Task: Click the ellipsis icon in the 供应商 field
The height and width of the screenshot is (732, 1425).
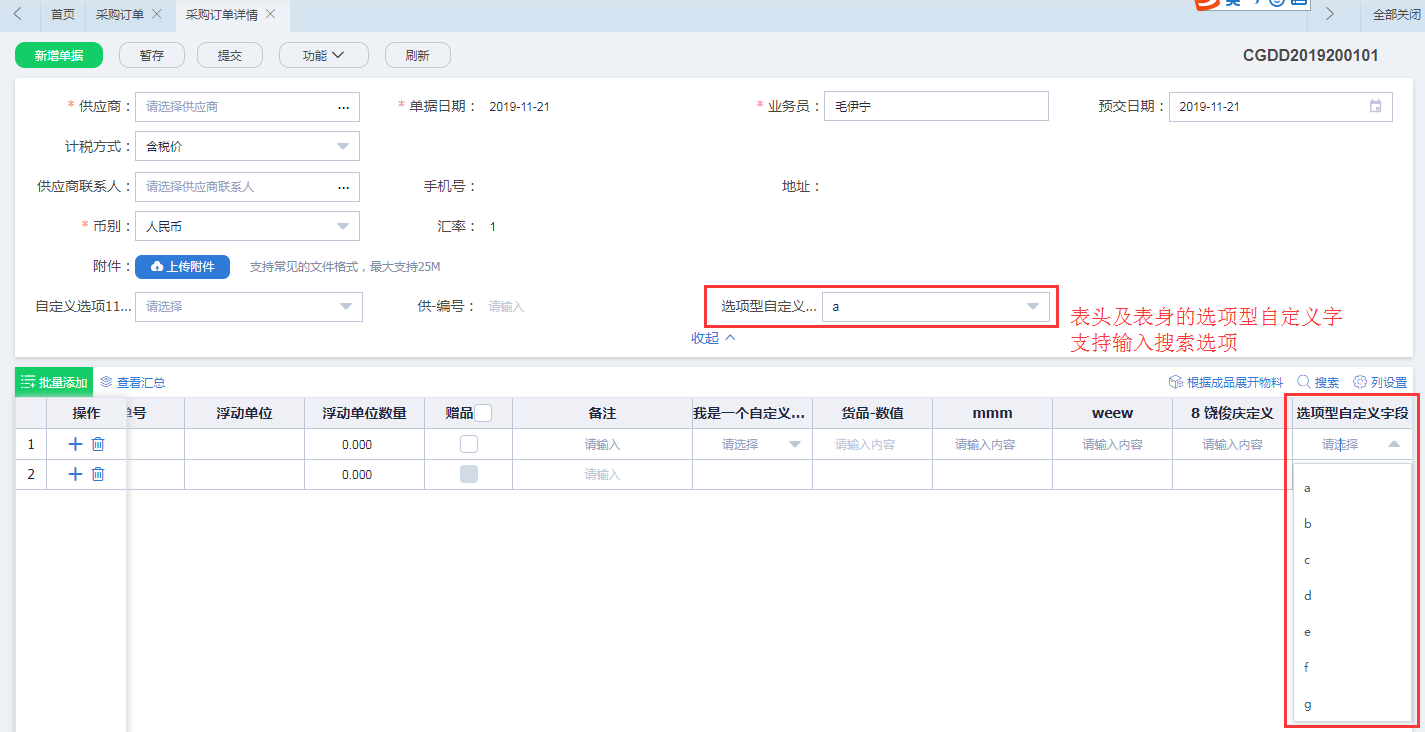Action: [x=343, y=107]
